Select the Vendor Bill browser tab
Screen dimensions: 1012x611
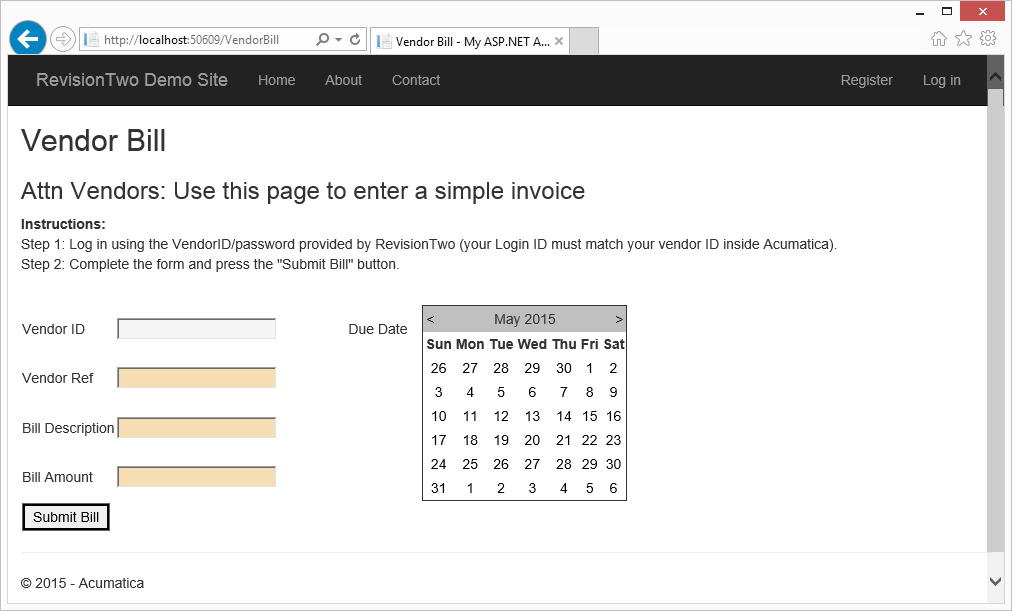coord(470,41)
